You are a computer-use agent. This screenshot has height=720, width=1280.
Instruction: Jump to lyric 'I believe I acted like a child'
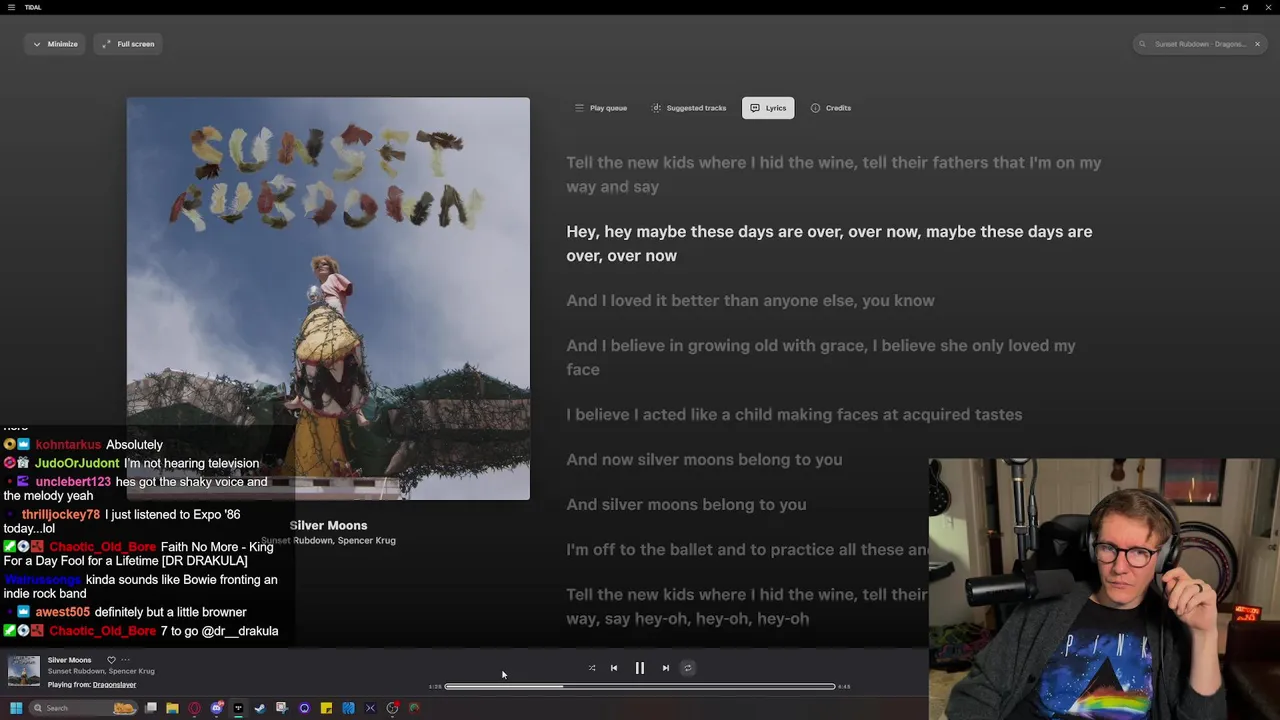[794, 415]
